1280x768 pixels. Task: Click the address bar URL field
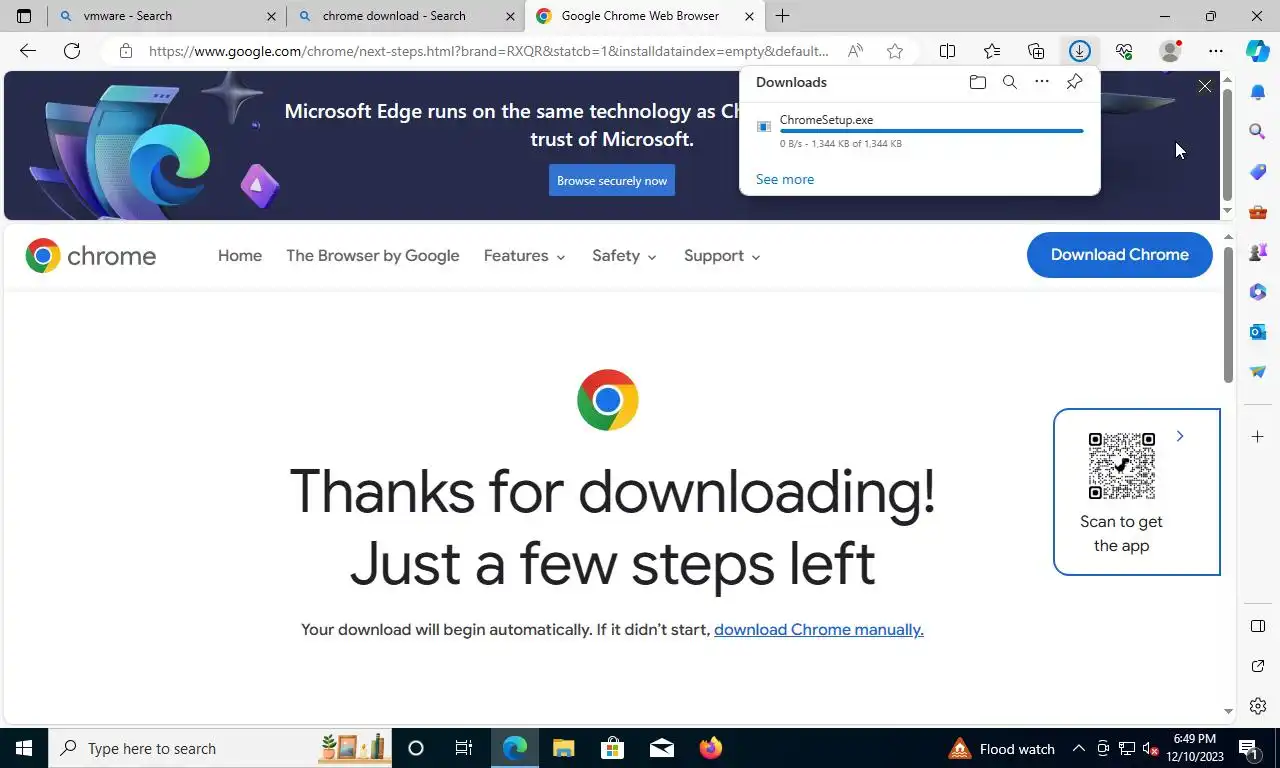tap(488, 51)
